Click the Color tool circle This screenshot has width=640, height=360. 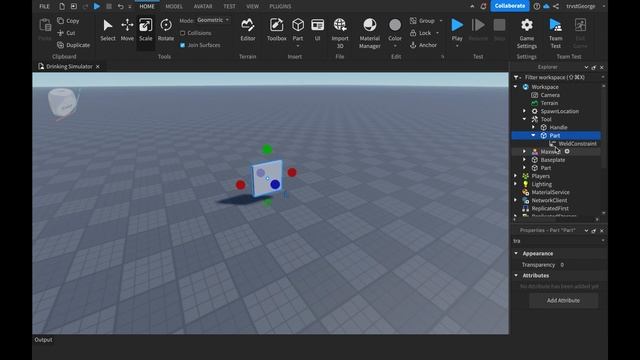coord(395,25)
